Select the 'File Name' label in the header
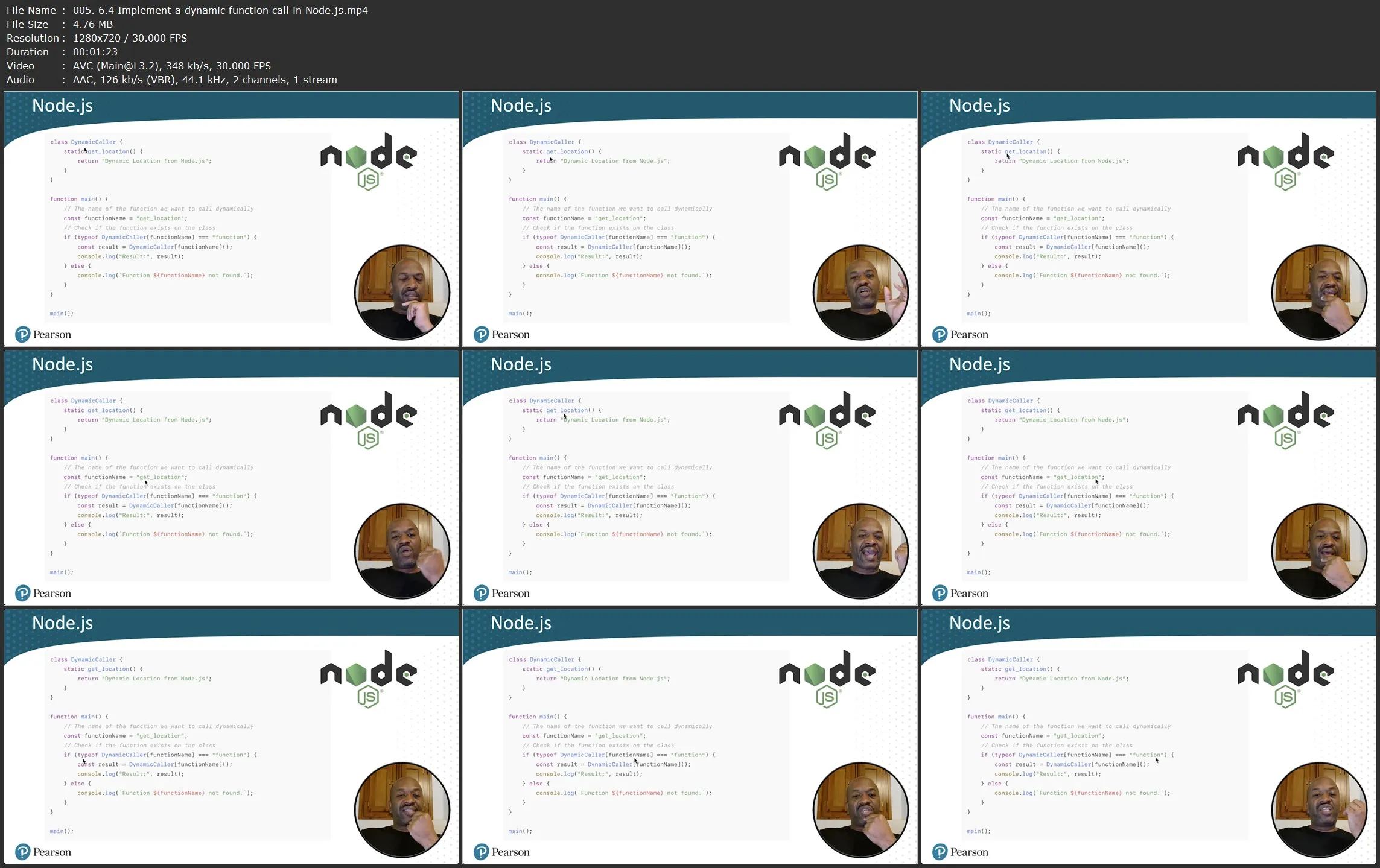Viewport: 1380px width, 868px height. pyautogui.click(x=31, y=10)
